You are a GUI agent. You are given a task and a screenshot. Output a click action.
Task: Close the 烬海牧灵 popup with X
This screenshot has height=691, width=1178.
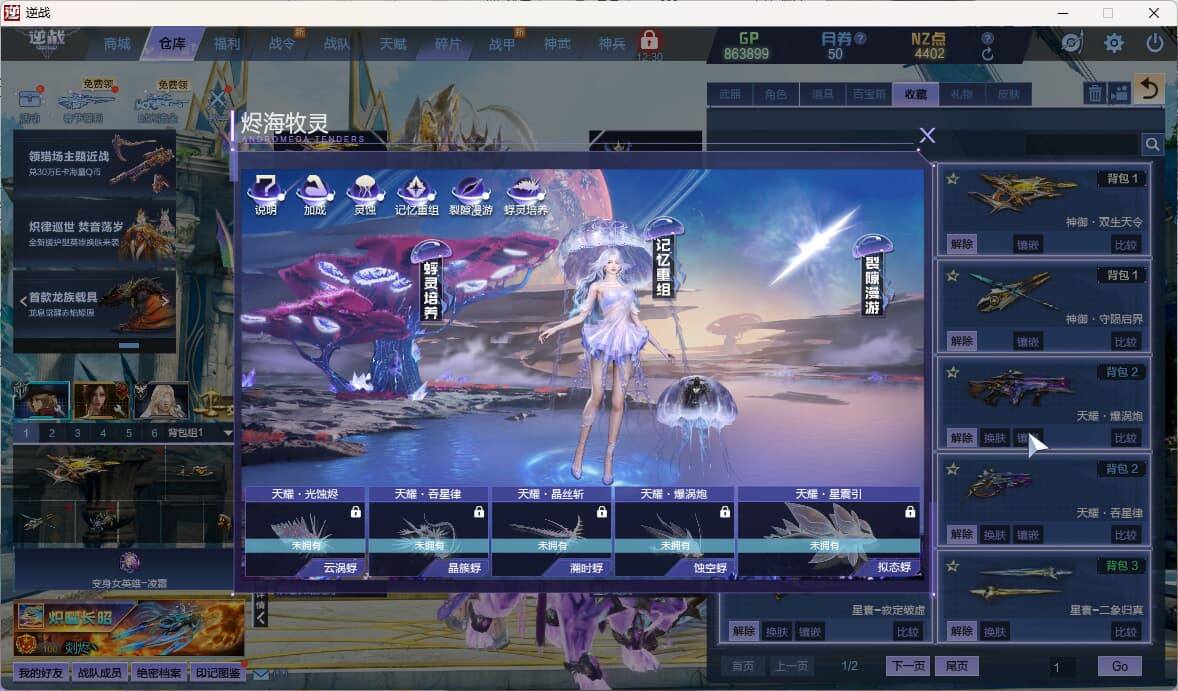click(x=927, y=134)
